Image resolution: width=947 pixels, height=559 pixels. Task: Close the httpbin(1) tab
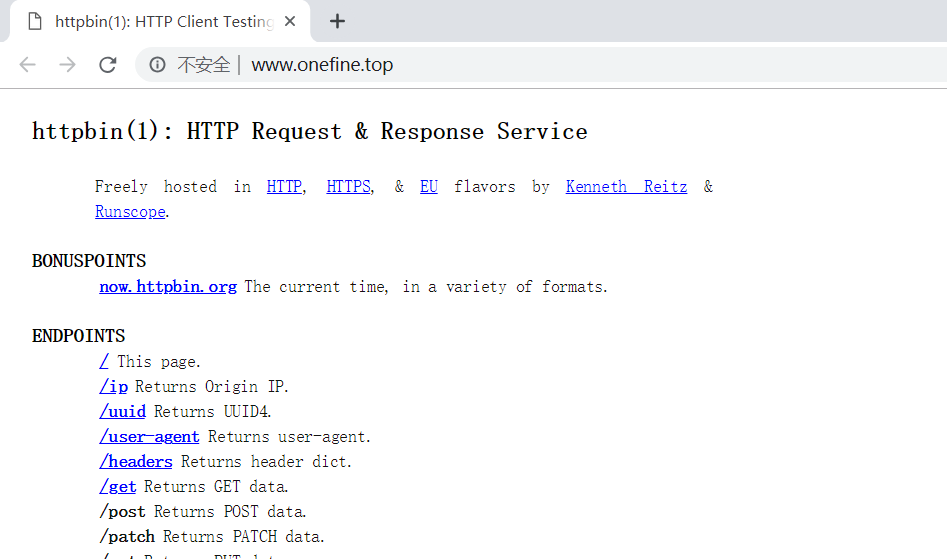(x=290, y=22)
